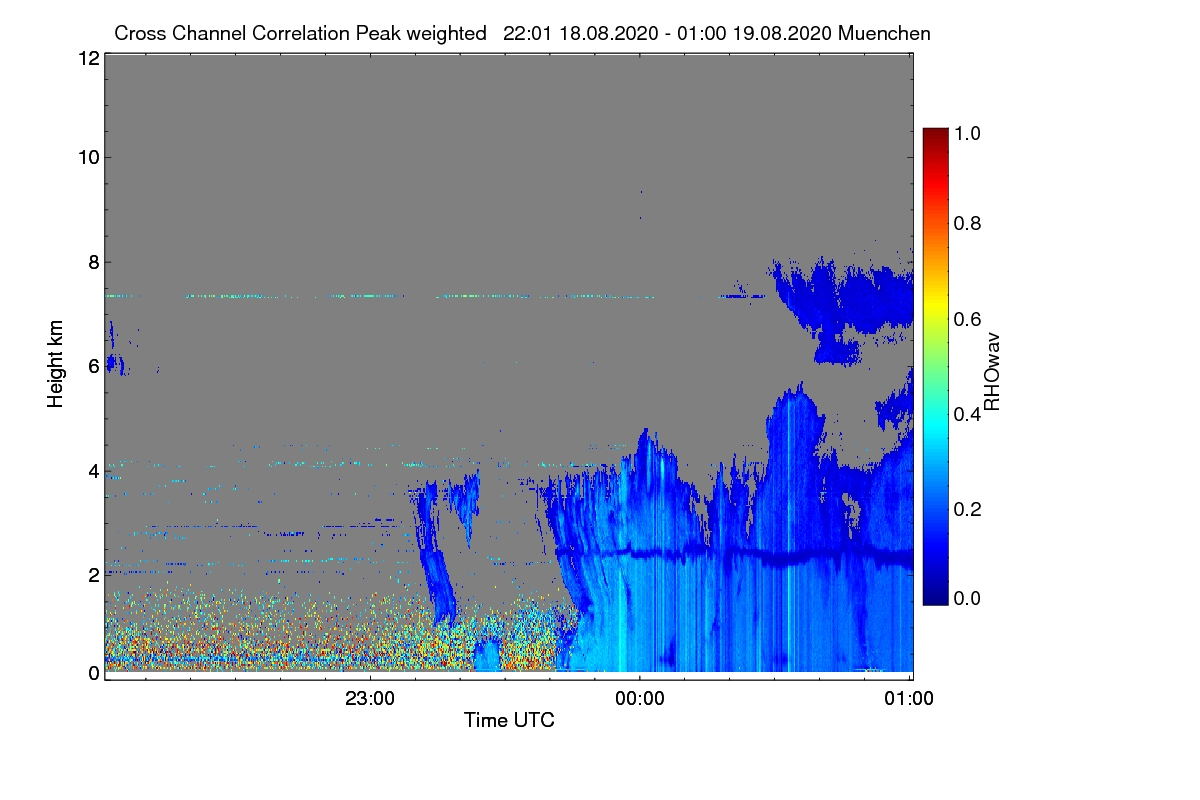Click the 'Time UTC' x-axis label
This screenshot has height=800, width=1200.
pyautogui.click(x=509, y=720)
